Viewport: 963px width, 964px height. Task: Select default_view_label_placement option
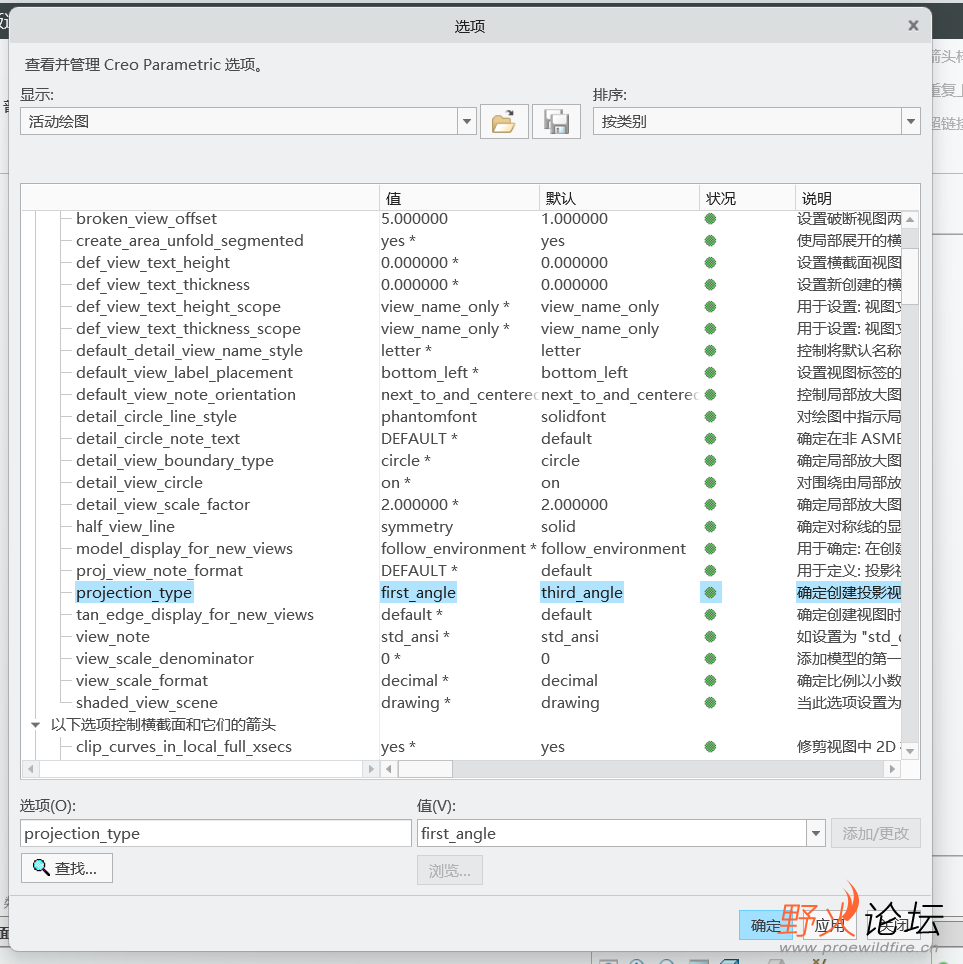coord(184,373)
